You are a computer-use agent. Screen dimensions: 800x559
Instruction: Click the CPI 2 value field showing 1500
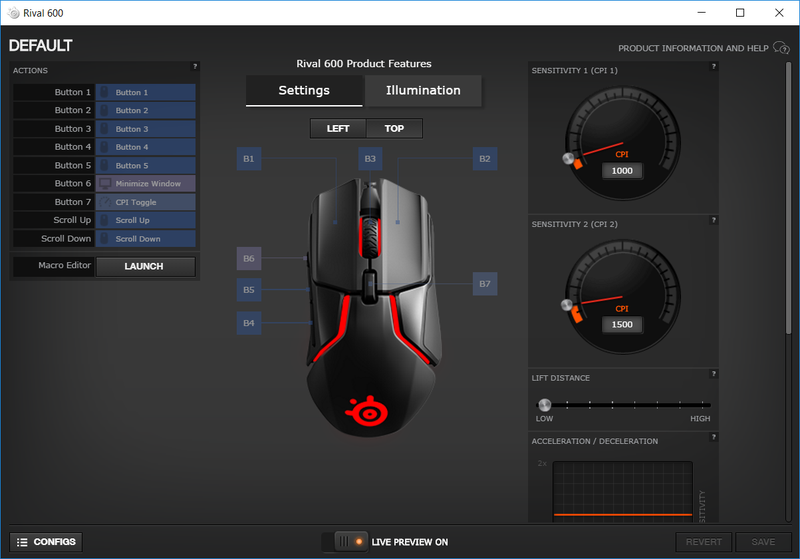coord(622,324)
